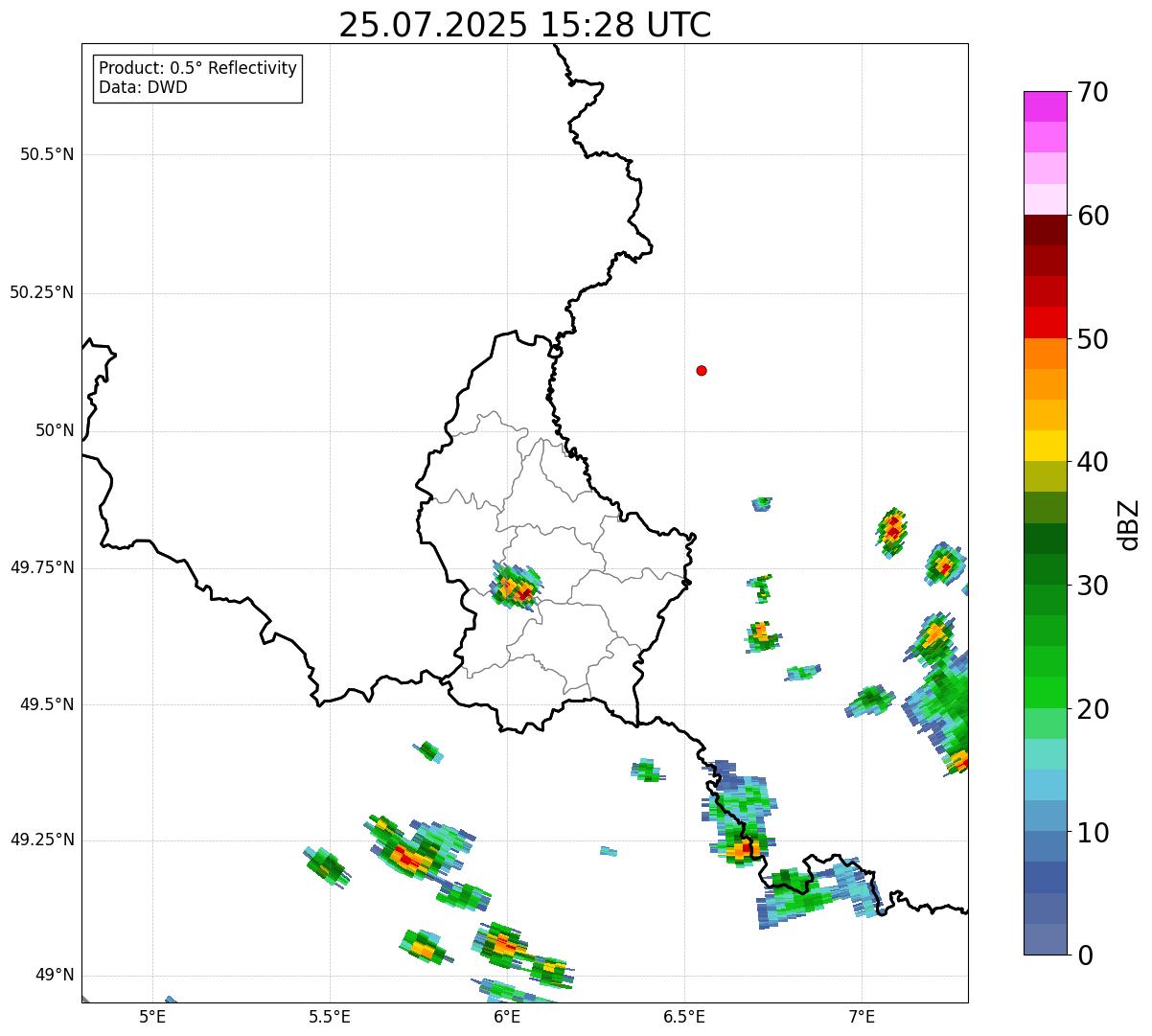Click the "Data: DWD" label
The image size is (1152, 1036).
[143, 88]
